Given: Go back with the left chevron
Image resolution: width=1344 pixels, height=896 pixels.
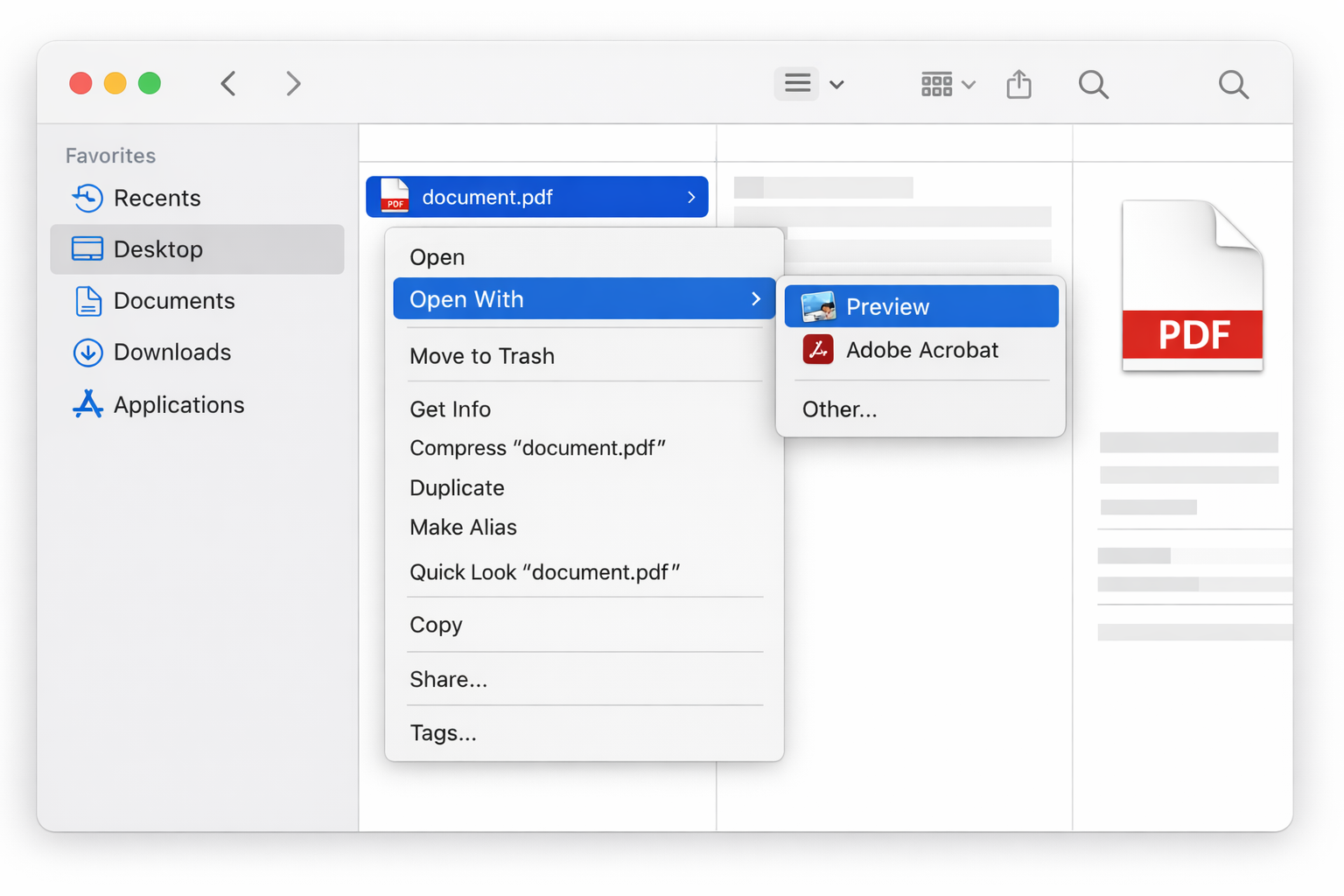Looking at the screenshot, I should 229,84.
